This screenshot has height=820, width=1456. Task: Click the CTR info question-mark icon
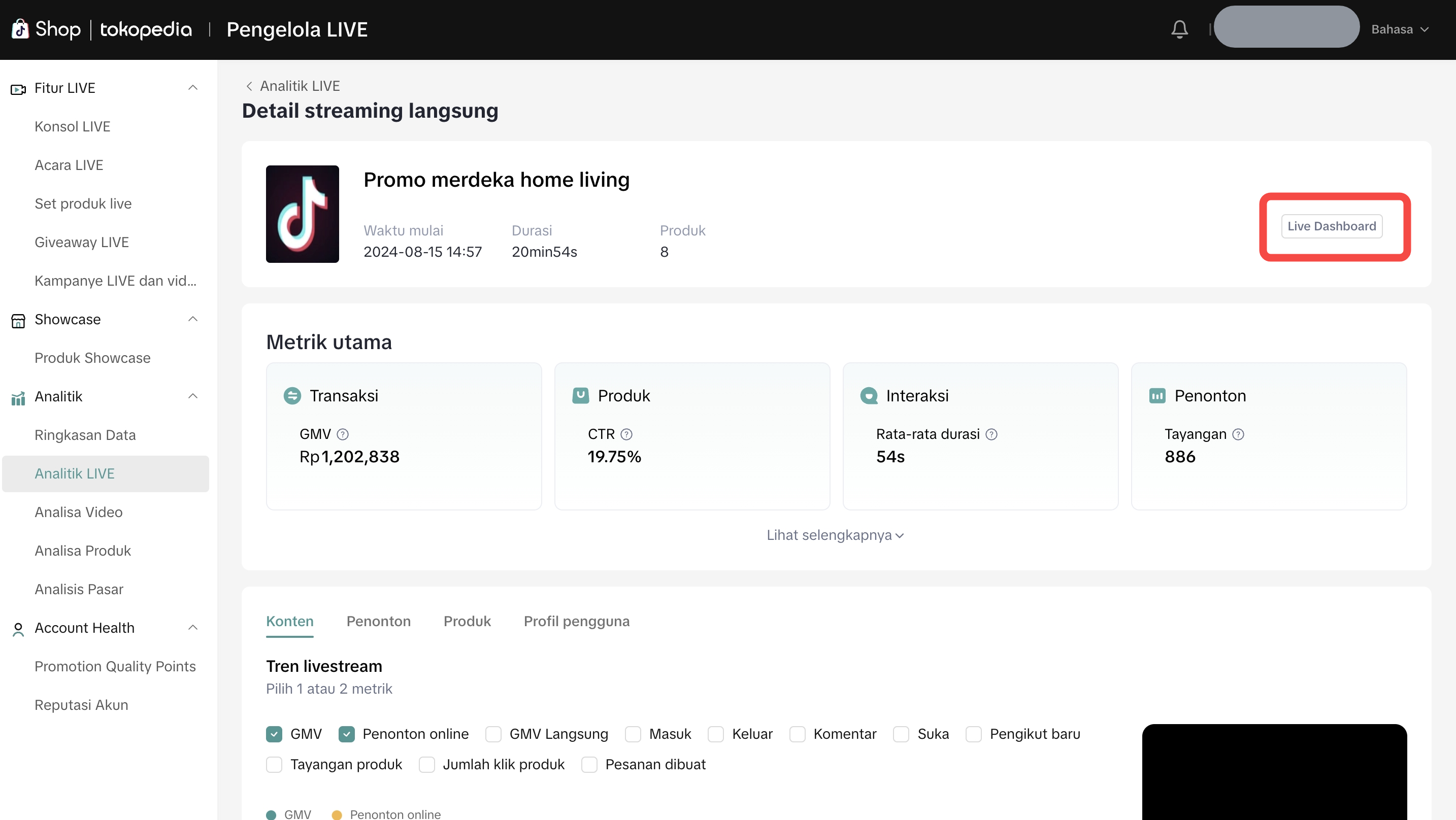(x=626, y=434)
